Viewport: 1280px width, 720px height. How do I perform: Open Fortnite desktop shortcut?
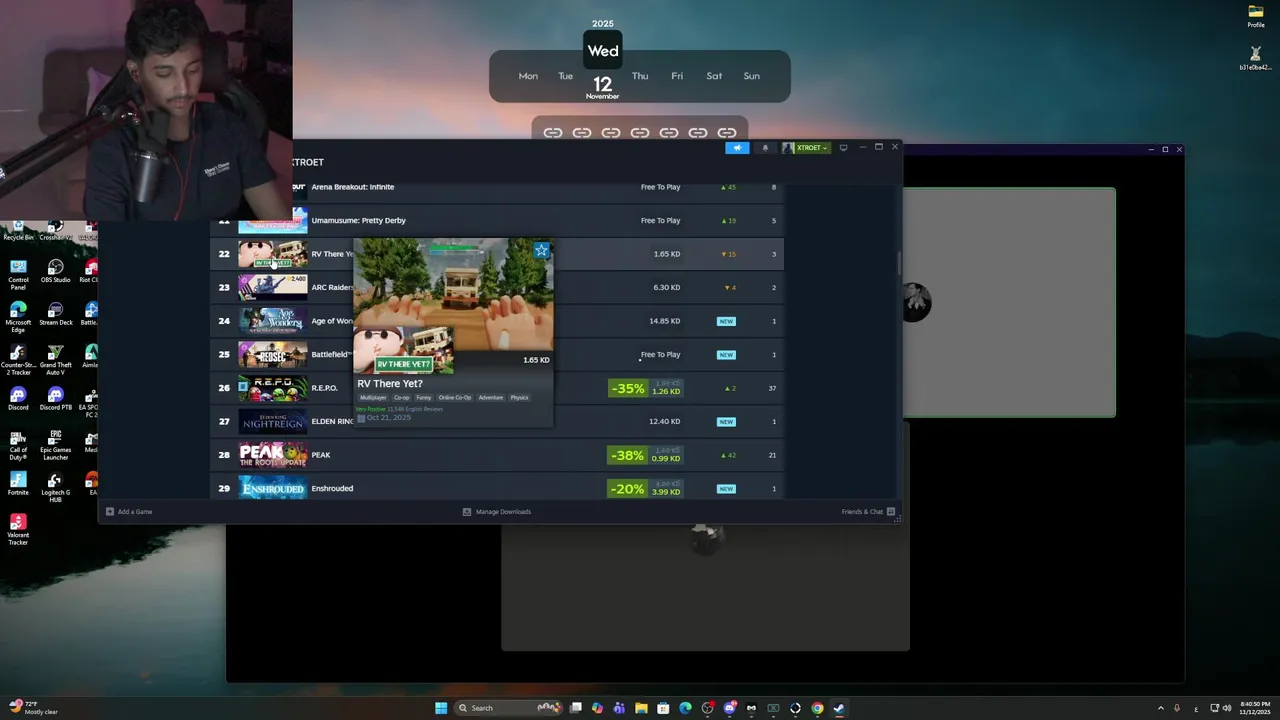(x=18, y=485)
